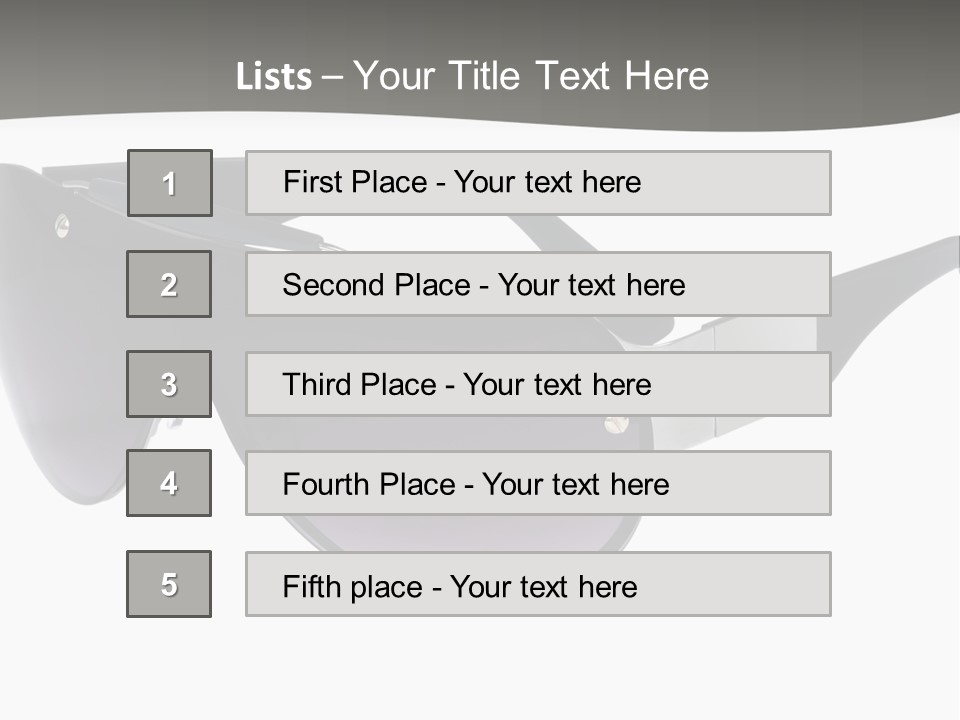This screenshot has width=960, height=720.
Task: Choose the number 5 square
Action: point(169,584)
